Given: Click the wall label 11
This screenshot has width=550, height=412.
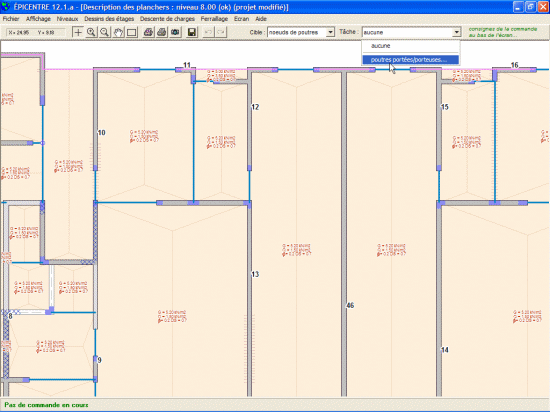Looking at the screenshot, I should pyautogui.click(x=187, y=65).
